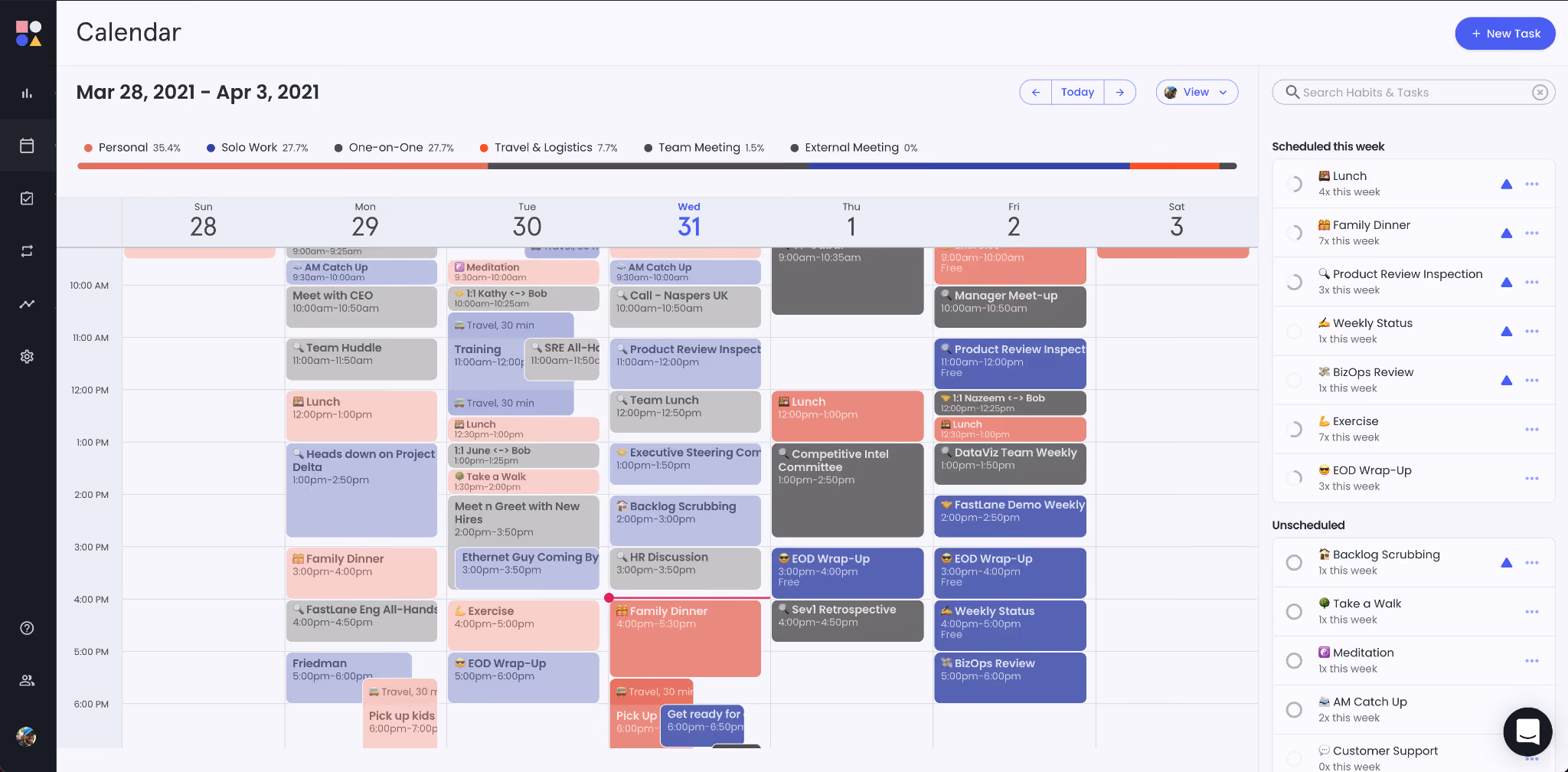Click the app logo in the corner

coord(28,33)
